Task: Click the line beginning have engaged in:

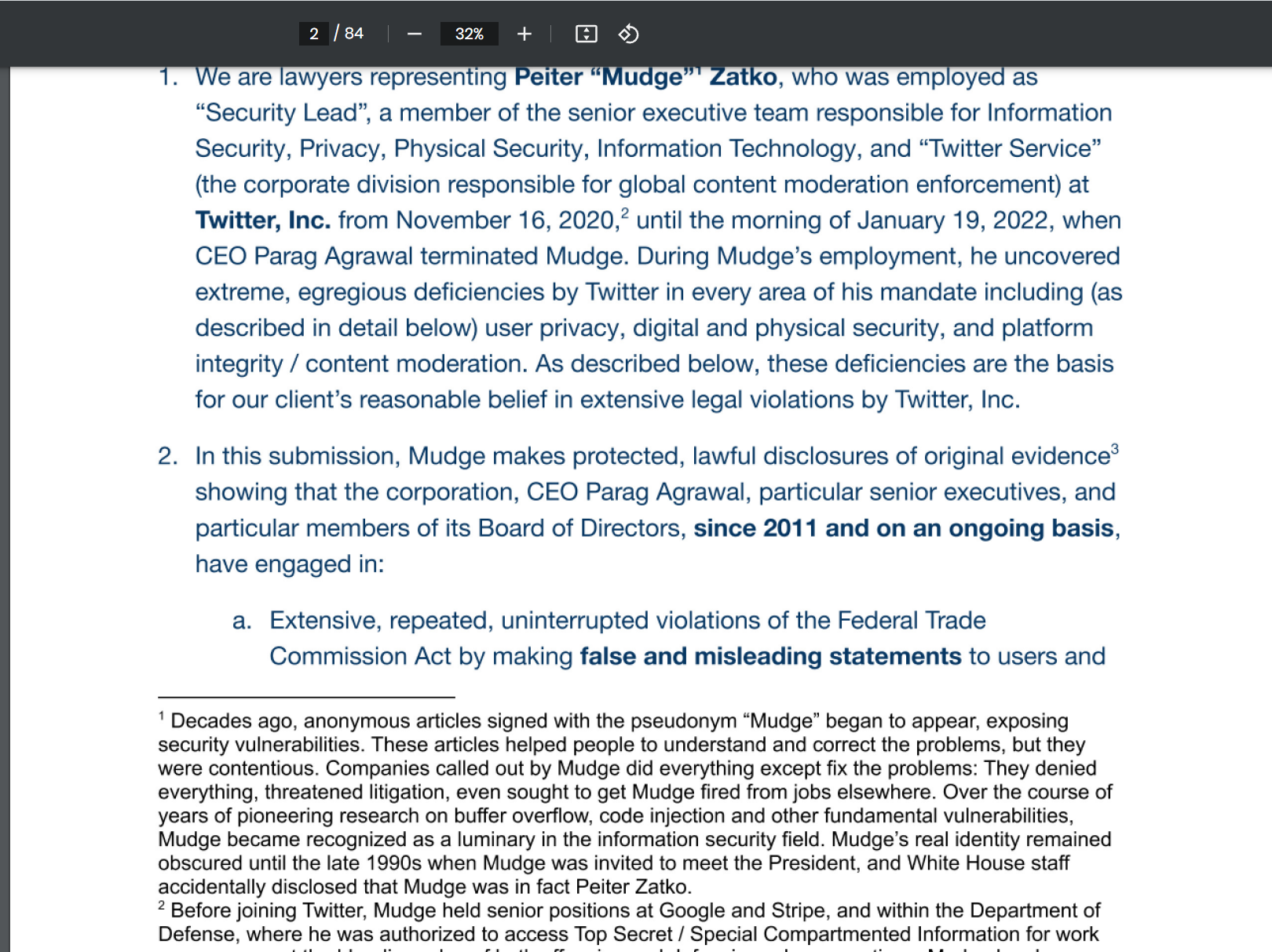Action: click(x=290, y=564)
